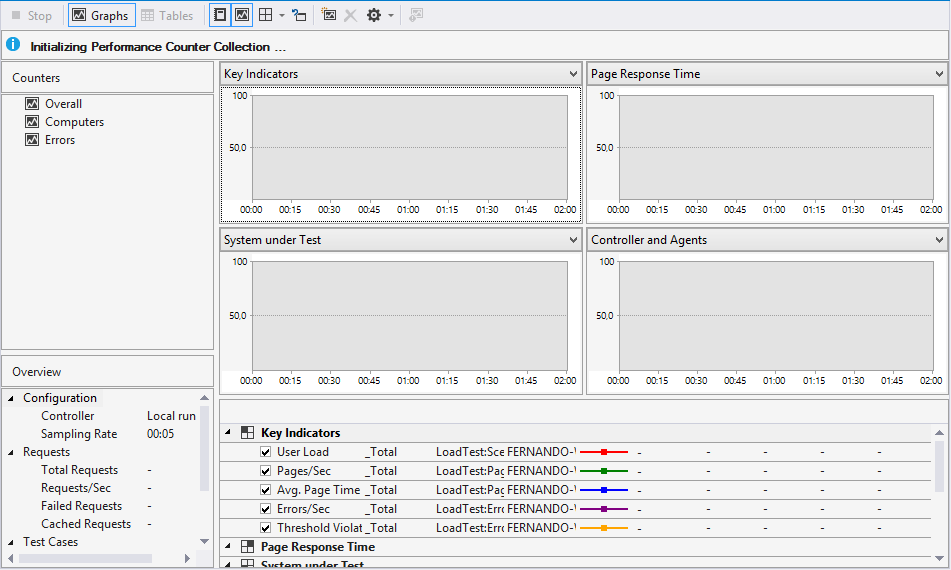Collapse the Configuration section in Overview
This screenshot has height=570, width=951.
pyautogui.click(x=11, y=398)
